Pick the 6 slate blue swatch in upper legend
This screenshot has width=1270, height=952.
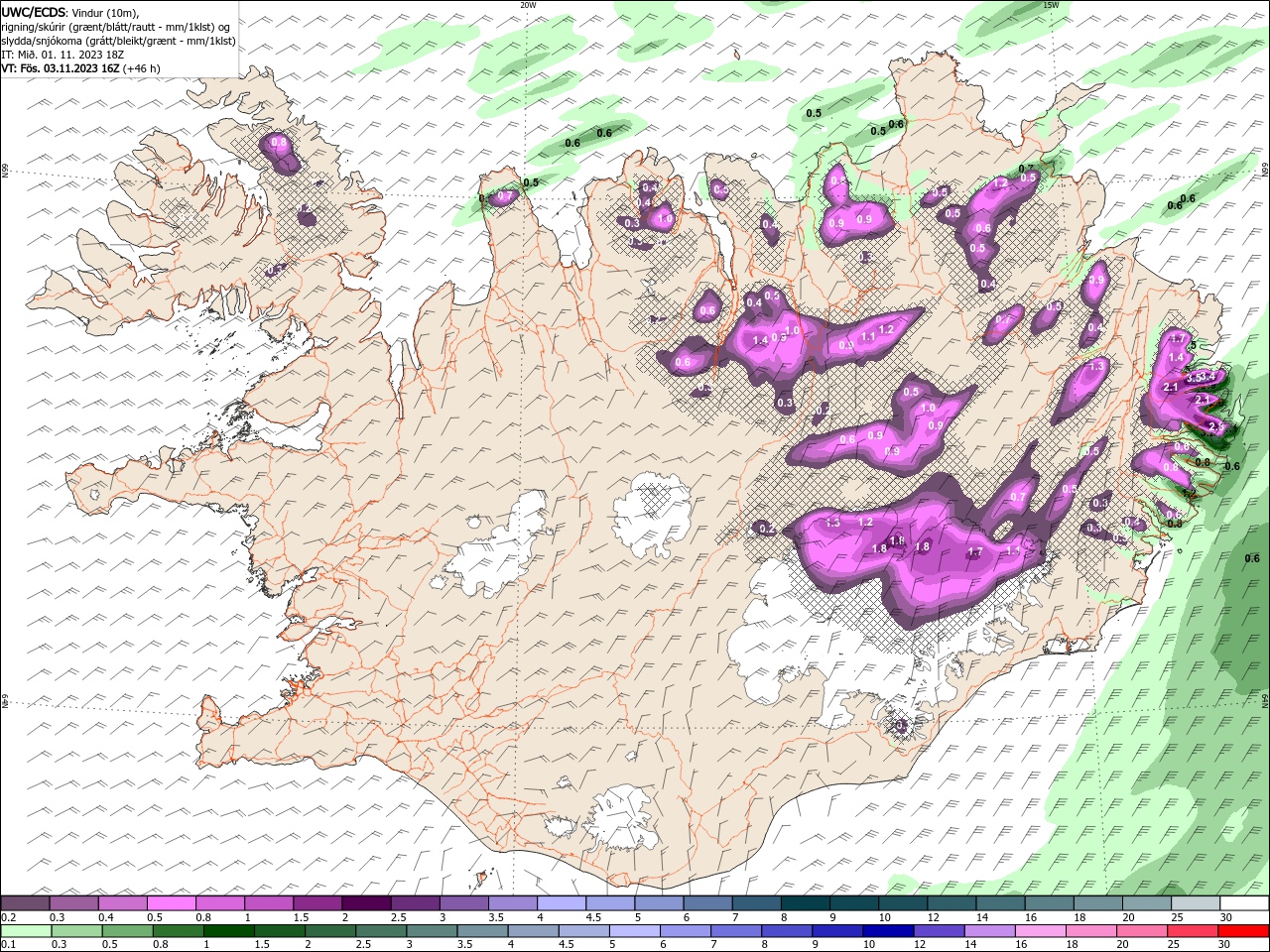point(706,903)
